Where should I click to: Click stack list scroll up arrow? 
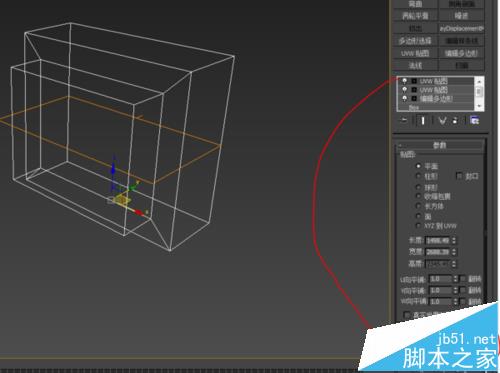(x=479, y=81)
